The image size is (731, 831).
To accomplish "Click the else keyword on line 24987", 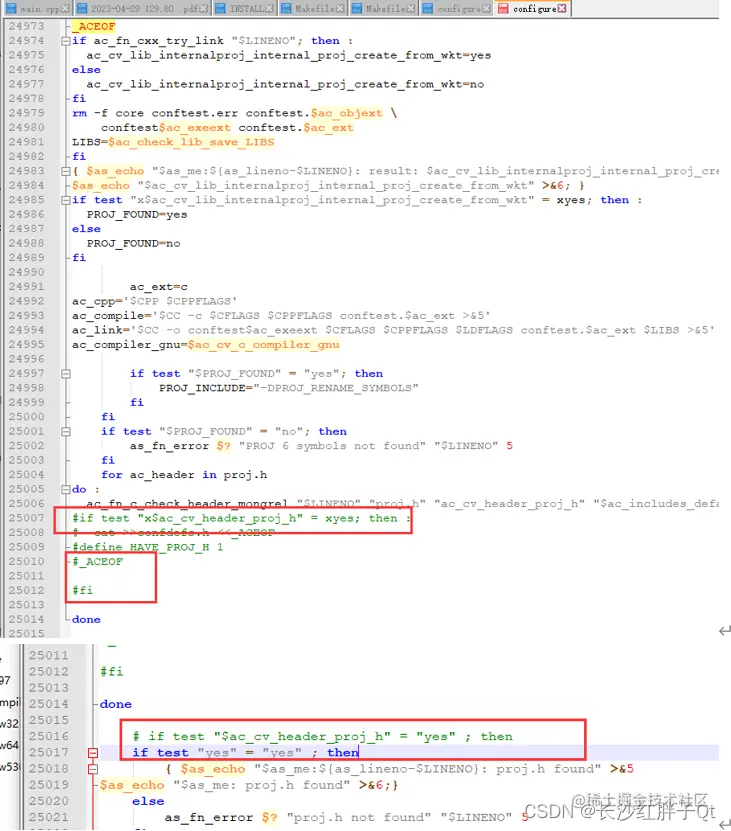I will 86,229.
